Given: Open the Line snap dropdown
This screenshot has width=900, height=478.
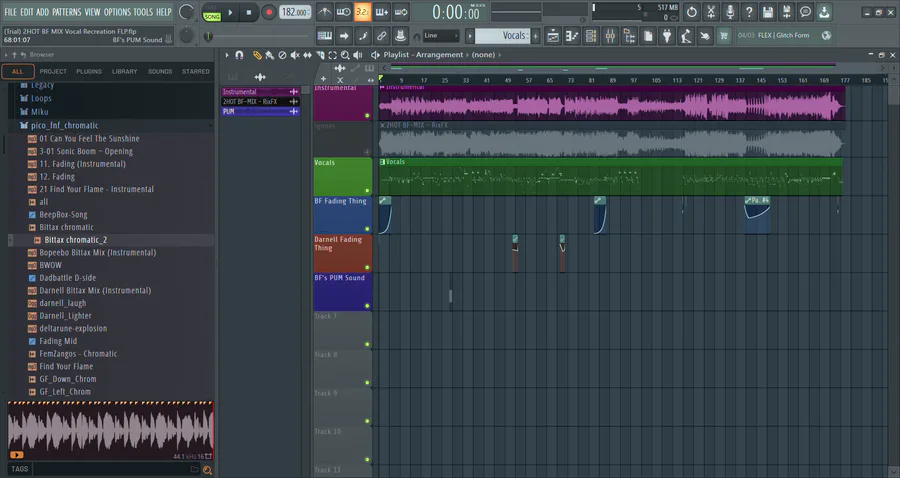Looking at the screenshot, I should tap(441, 36).
